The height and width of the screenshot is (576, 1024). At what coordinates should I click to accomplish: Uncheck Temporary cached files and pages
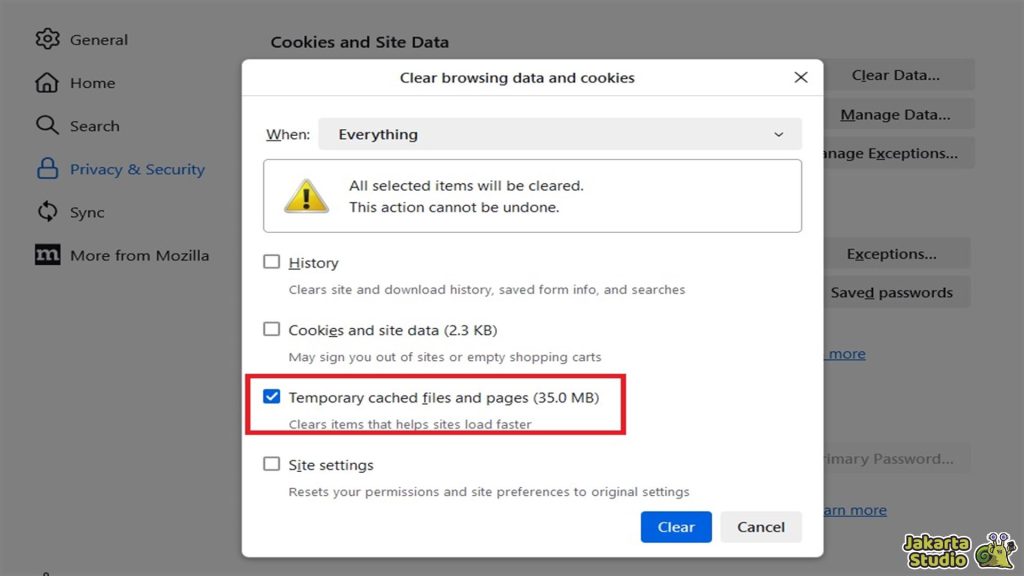(x=271, y=396)
